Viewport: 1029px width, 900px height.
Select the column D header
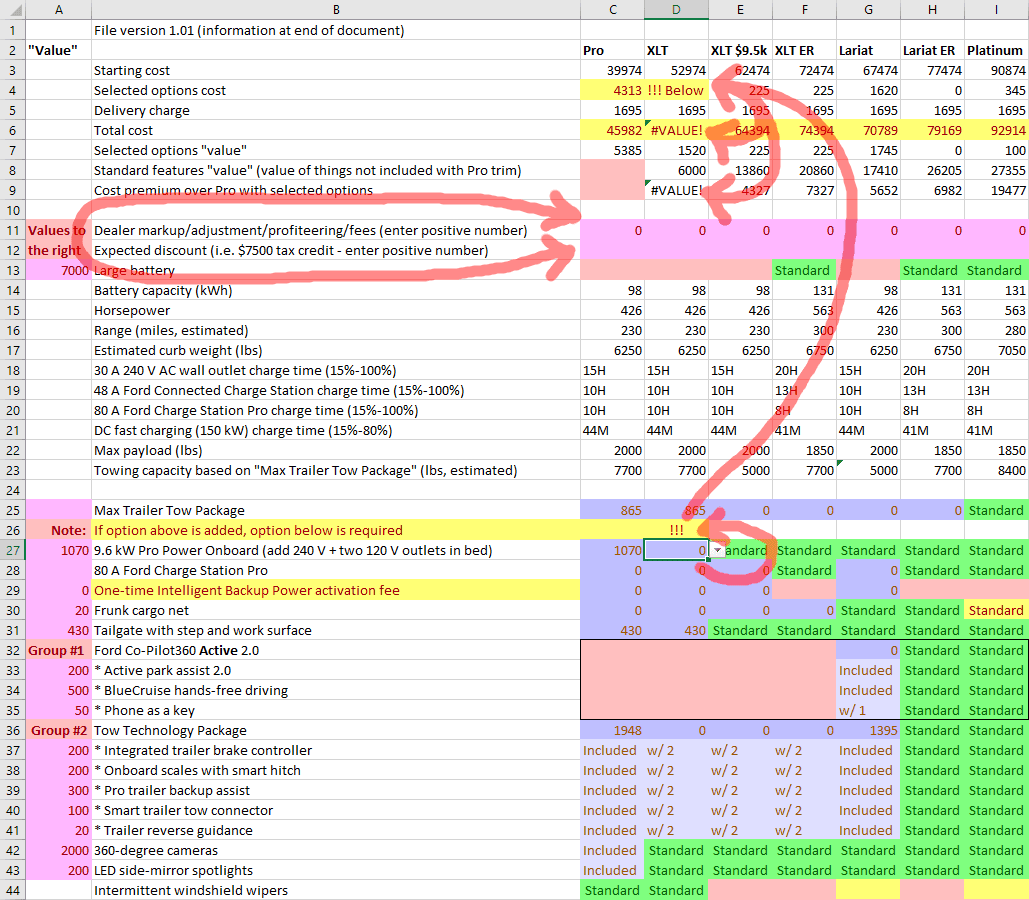click(676, 10)
